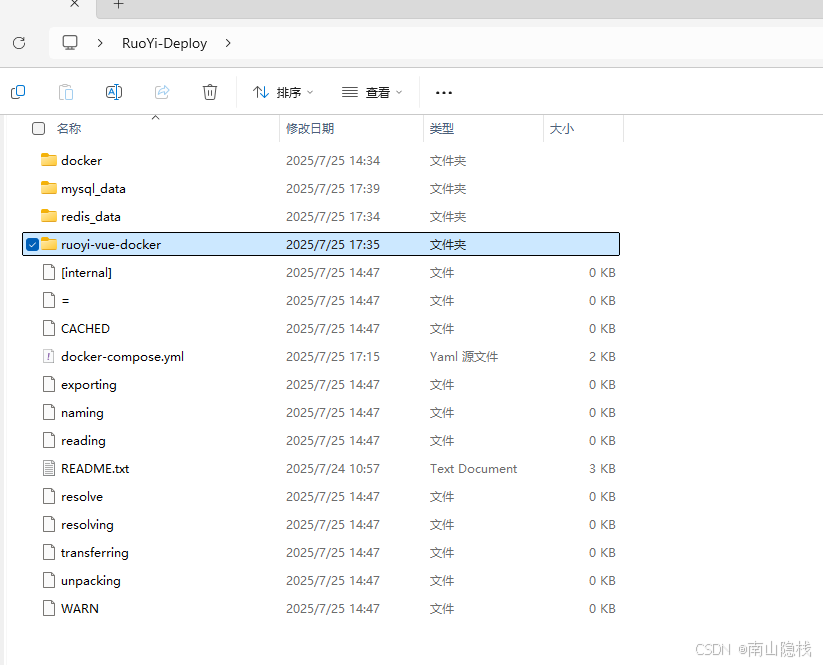
Task: Click the See more (...) toolbar icon
Action: pyautogui.click(x=443, y=92)
